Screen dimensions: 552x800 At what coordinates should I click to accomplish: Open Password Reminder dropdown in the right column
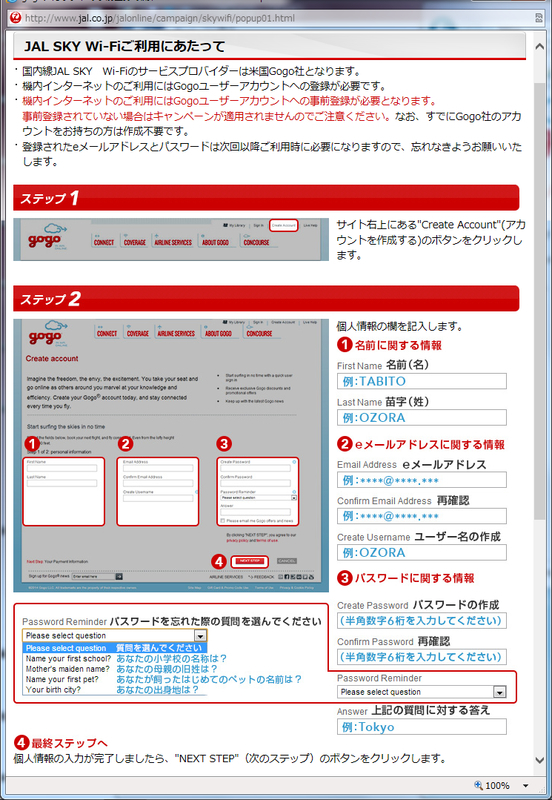[x=421, y=692]
